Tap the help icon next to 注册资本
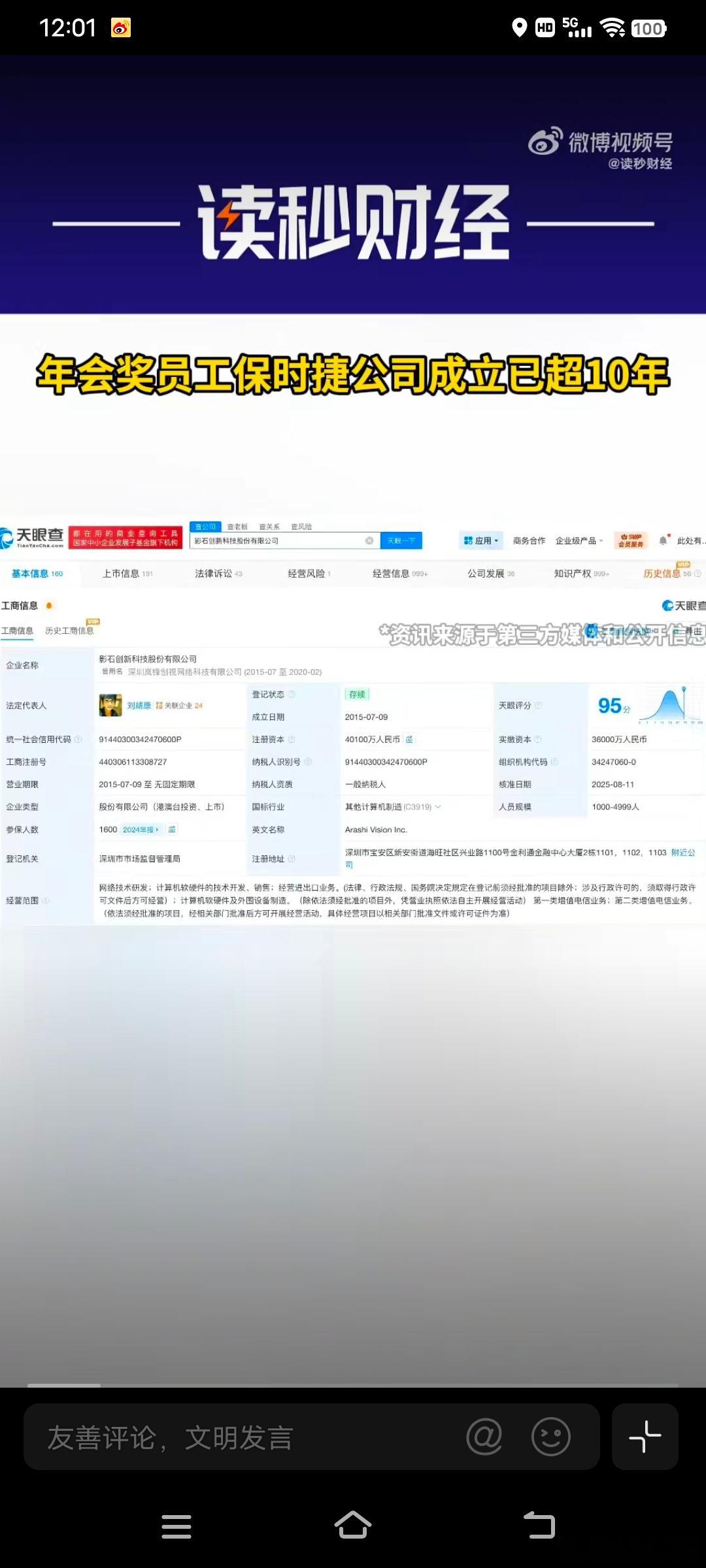The width and height of the screenshot is (706, 1568). [292, 740]
